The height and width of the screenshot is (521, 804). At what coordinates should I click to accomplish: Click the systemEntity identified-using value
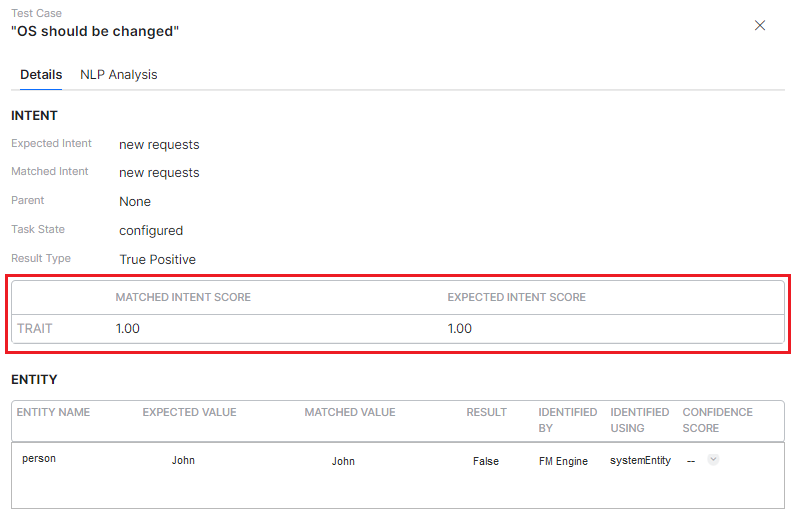(640, 460)
